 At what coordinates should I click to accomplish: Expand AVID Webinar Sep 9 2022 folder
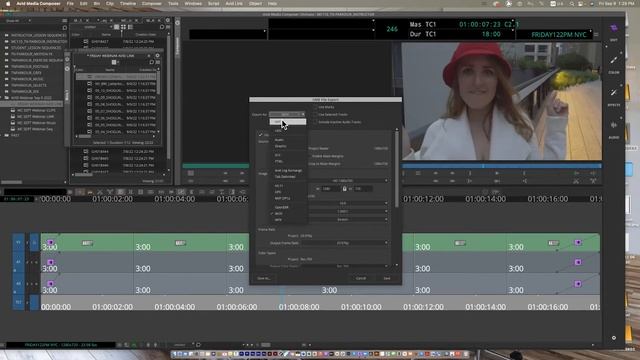2,98
